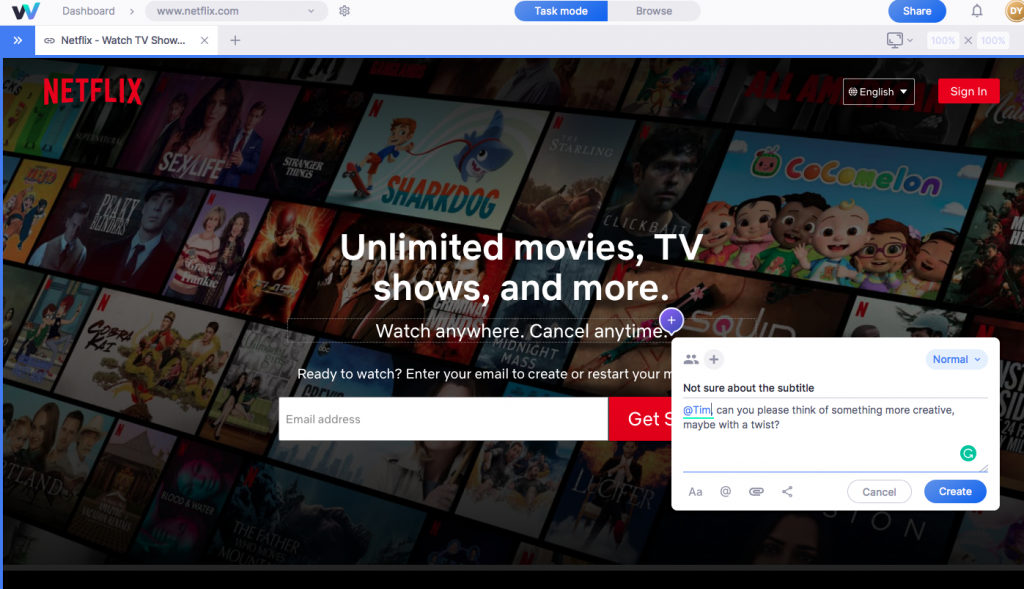Open the Normal priority dropdown
The width and height of the screenshot is (1024, 589).
pos(956,359)
